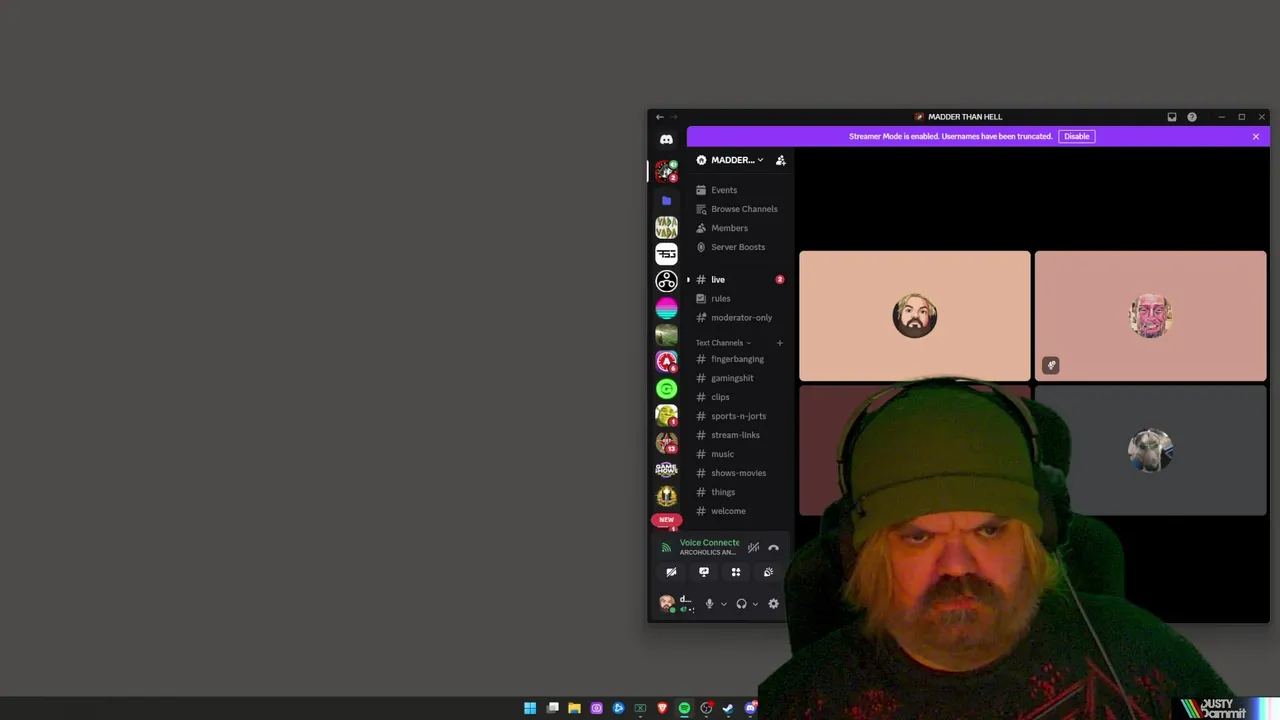Open the Shrek avatar server icon

coord(666,415)
